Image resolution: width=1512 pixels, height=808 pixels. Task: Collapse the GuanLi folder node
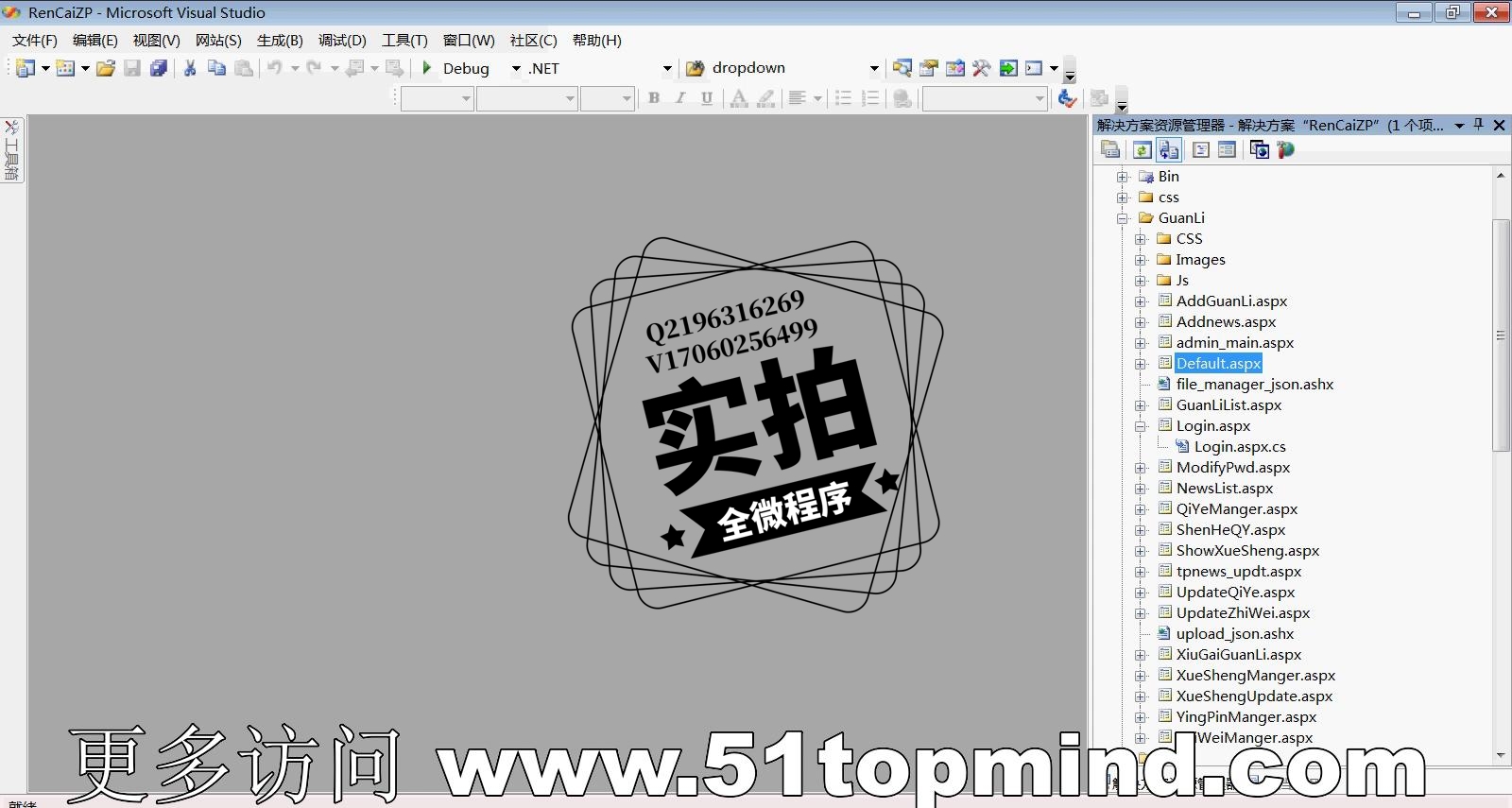[x=1123, y=218]
